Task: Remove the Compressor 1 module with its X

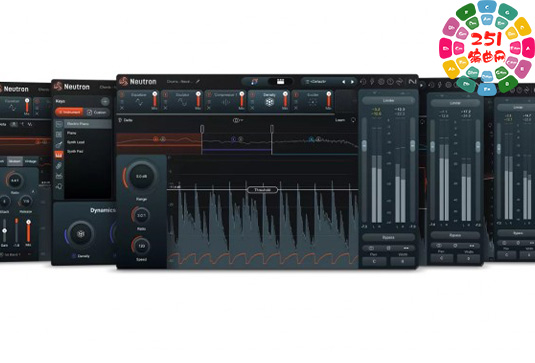Action: point(209,108)
